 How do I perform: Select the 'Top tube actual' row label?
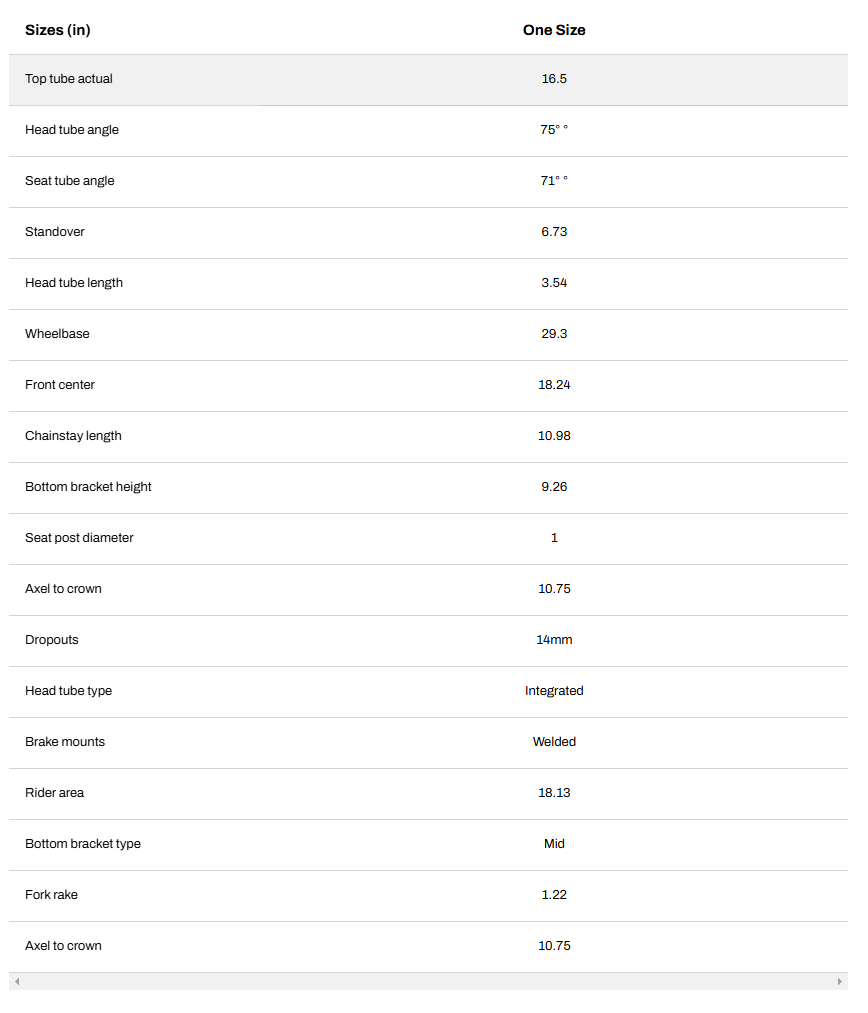[69, 79]
